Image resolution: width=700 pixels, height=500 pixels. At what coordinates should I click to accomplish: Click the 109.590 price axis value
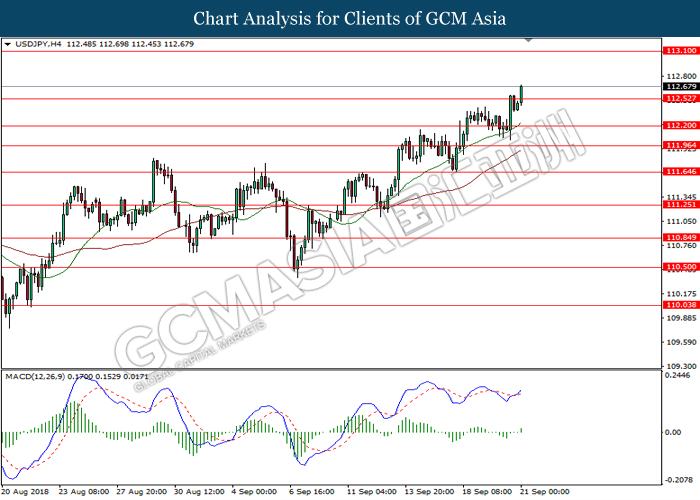point(681,342)
